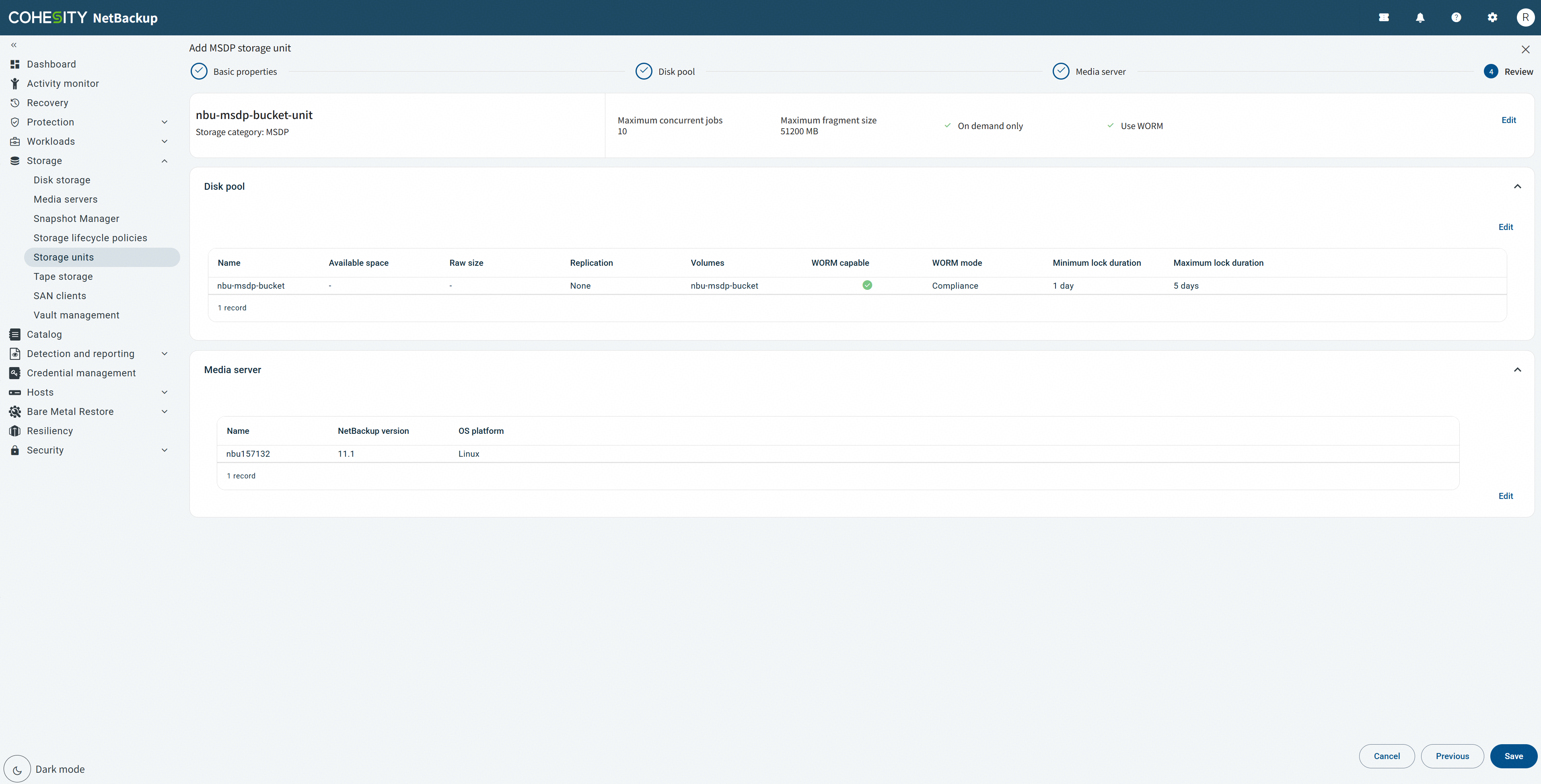
Task: Open the help question mark icon
Action: click(x=1456, y=17)
